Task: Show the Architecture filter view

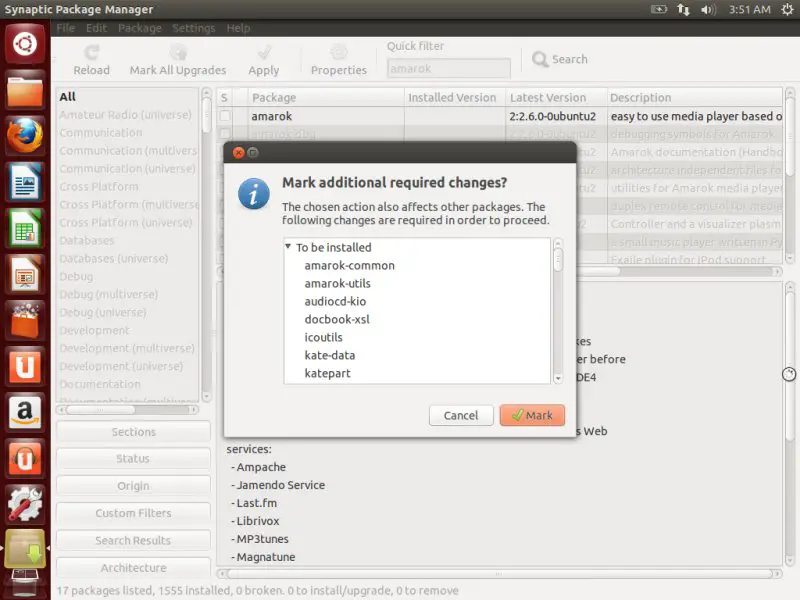Action: 133,568
